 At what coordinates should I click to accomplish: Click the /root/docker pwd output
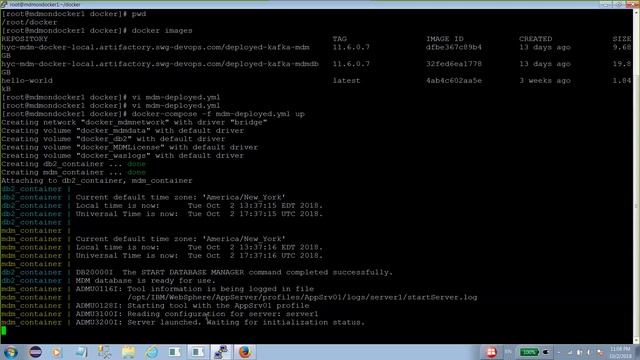click(x=29, y=22)
